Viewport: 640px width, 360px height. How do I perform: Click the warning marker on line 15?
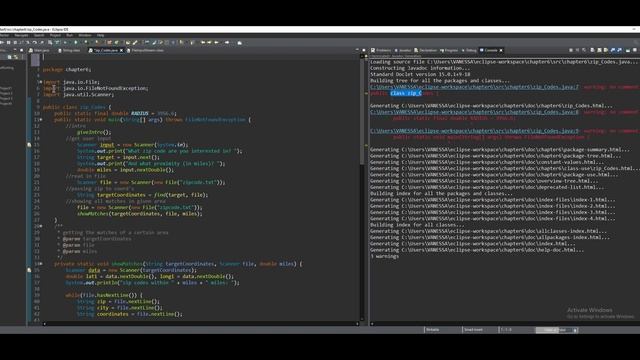click(29, 145)
